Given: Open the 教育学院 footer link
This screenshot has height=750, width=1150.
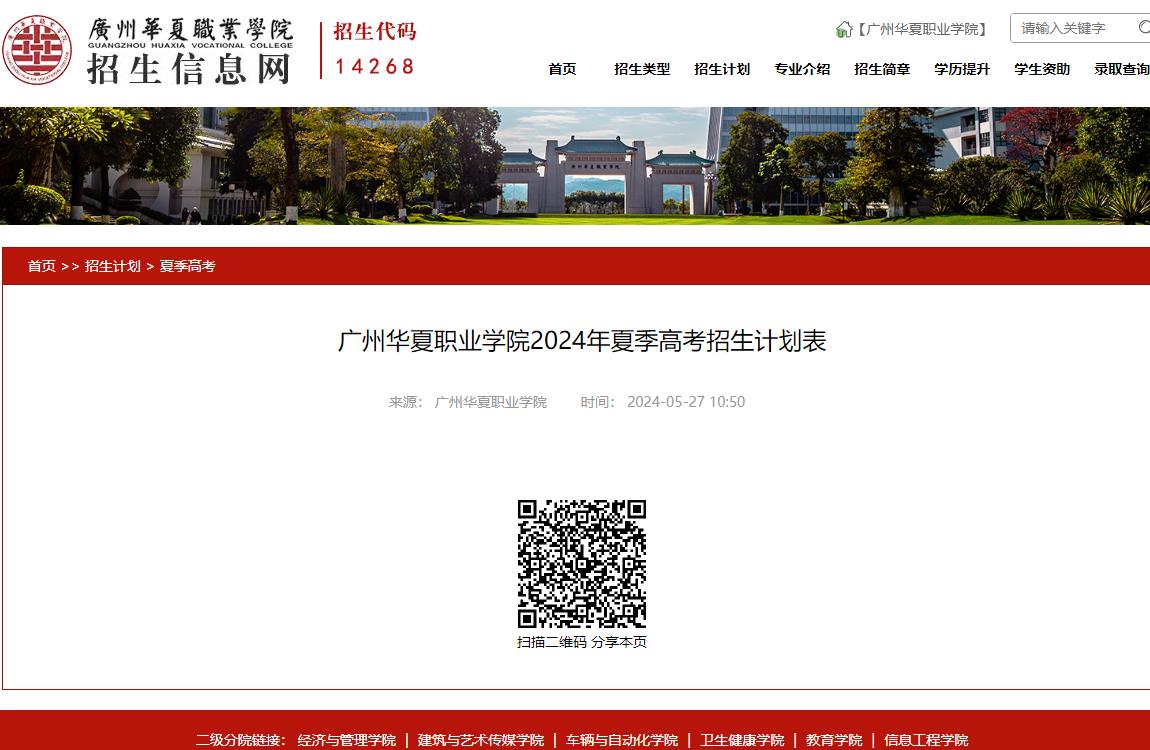Looking at the screenshot, I should (834, 740).
